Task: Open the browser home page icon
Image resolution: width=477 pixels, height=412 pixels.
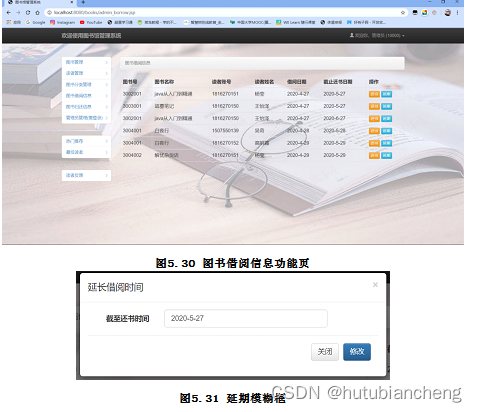Action: [x=37, y=13]
